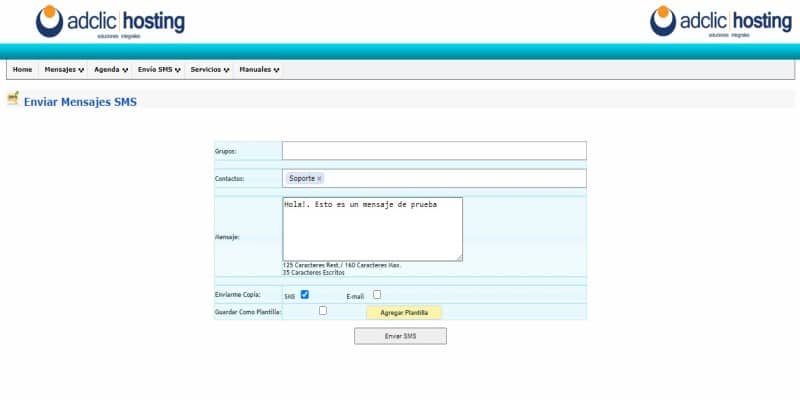
Task: Check the Guardar Como Plantilla checkbox
Action: pyautogui.click(x=323, y=311)
